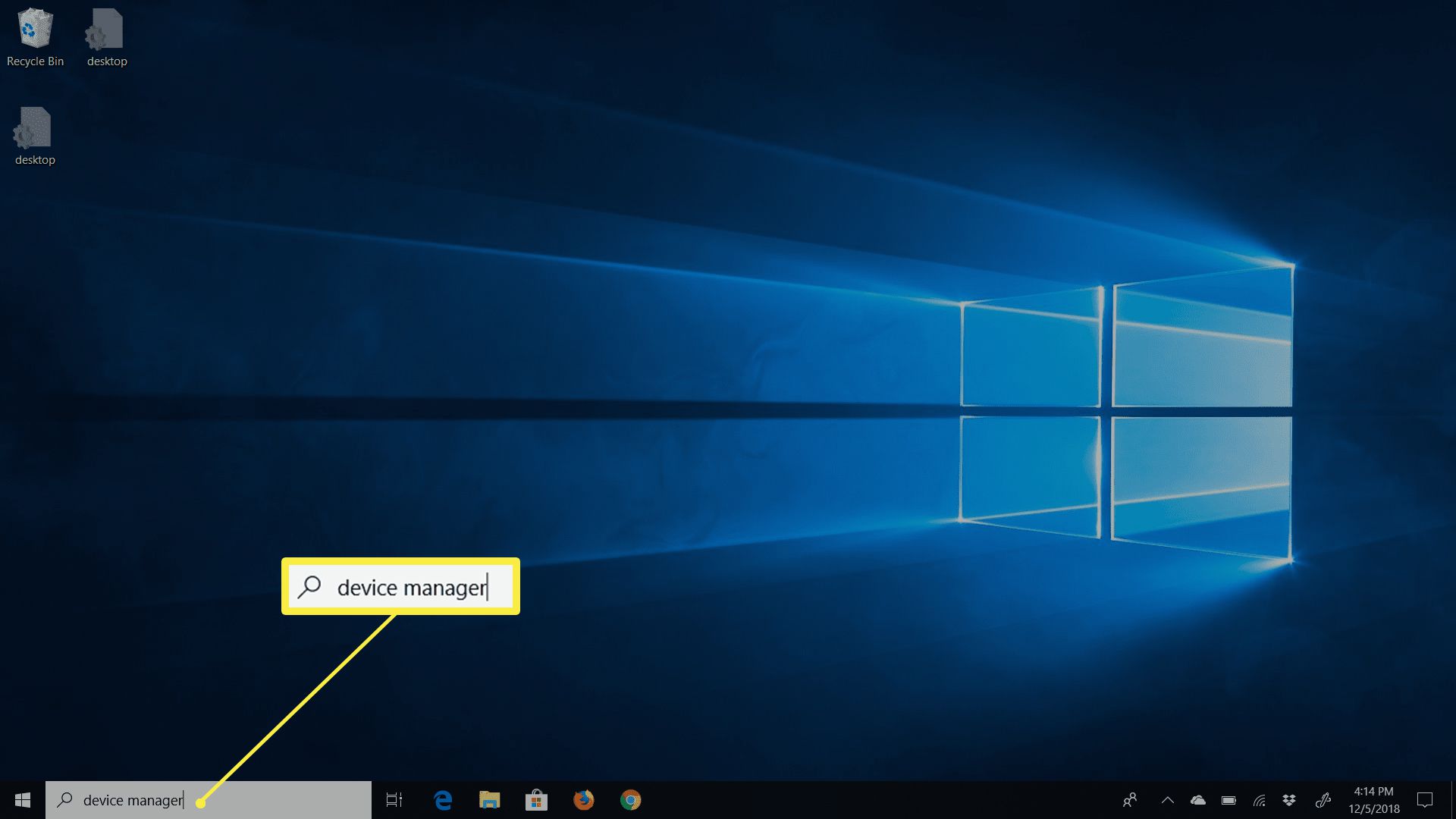Open the Action Center notifications icon
This screenshot has height=819, width=1456.
click(x=1426, y=800)
